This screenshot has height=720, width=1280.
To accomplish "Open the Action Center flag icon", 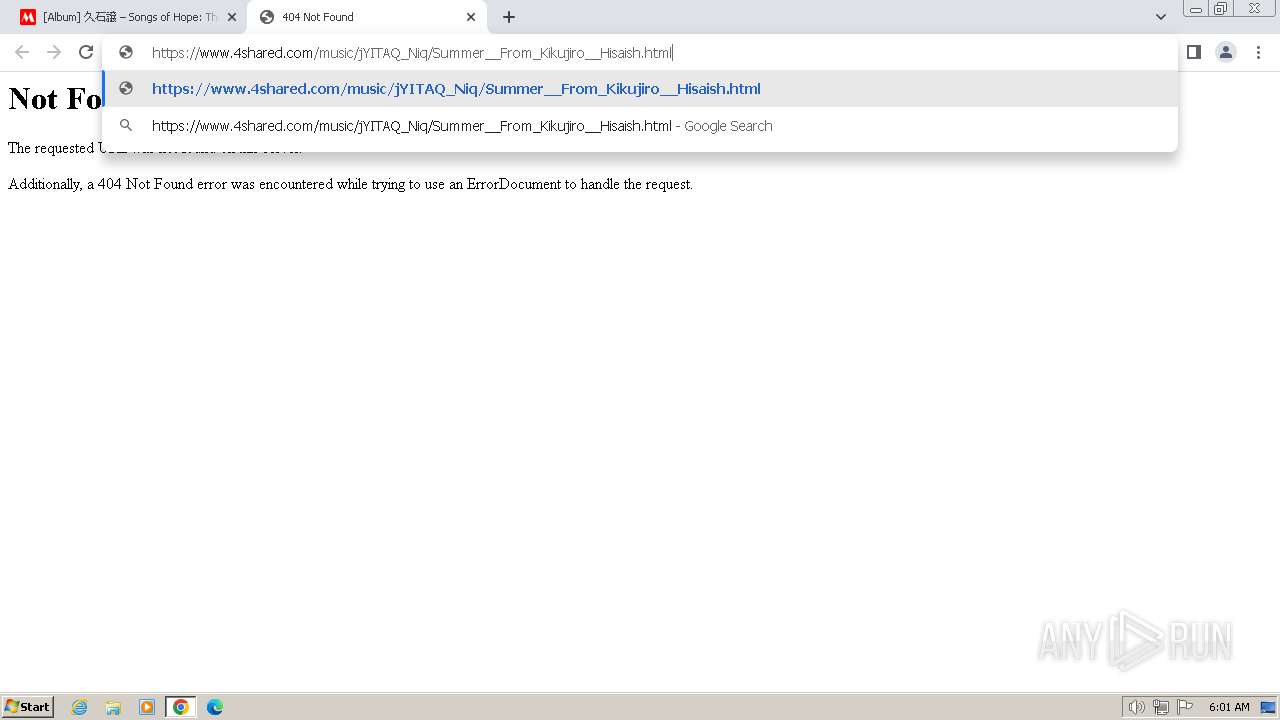I will 1185,707.
